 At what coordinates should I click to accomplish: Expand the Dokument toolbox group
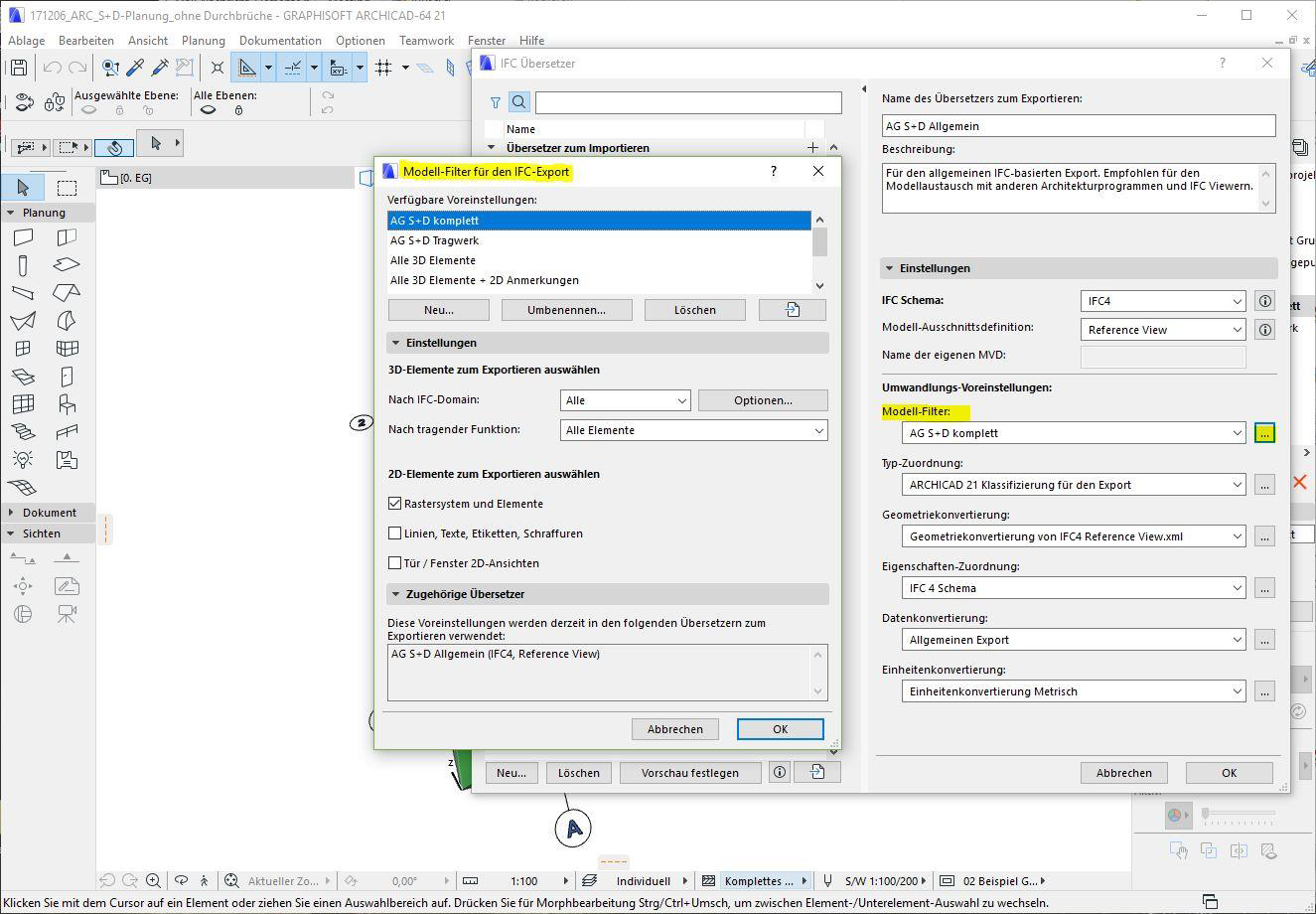[x=11, y=513]
